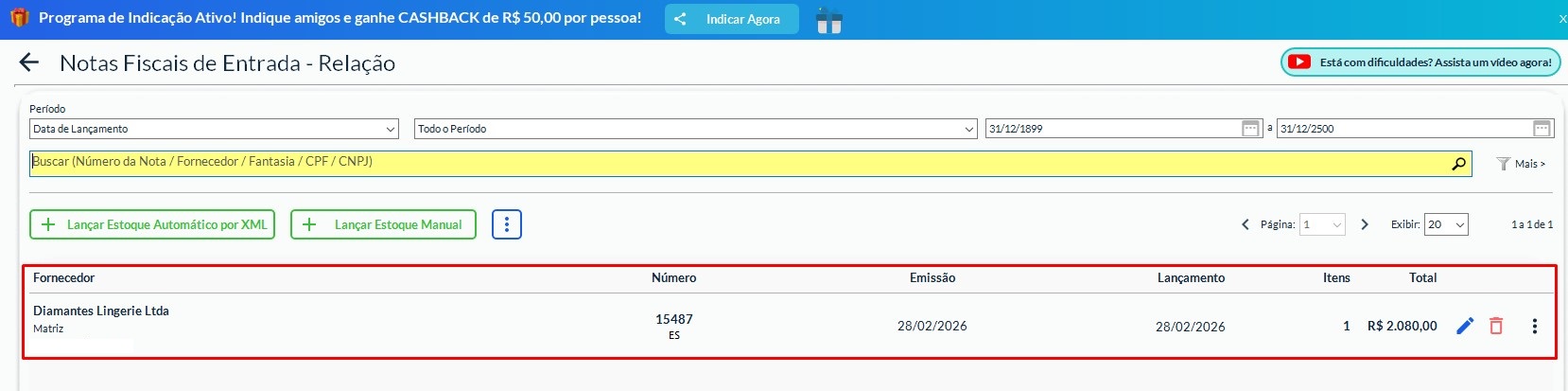This screenshot has height=391, width=1568.
Task: Go to the next page arrow
Action: (1365, 224)
